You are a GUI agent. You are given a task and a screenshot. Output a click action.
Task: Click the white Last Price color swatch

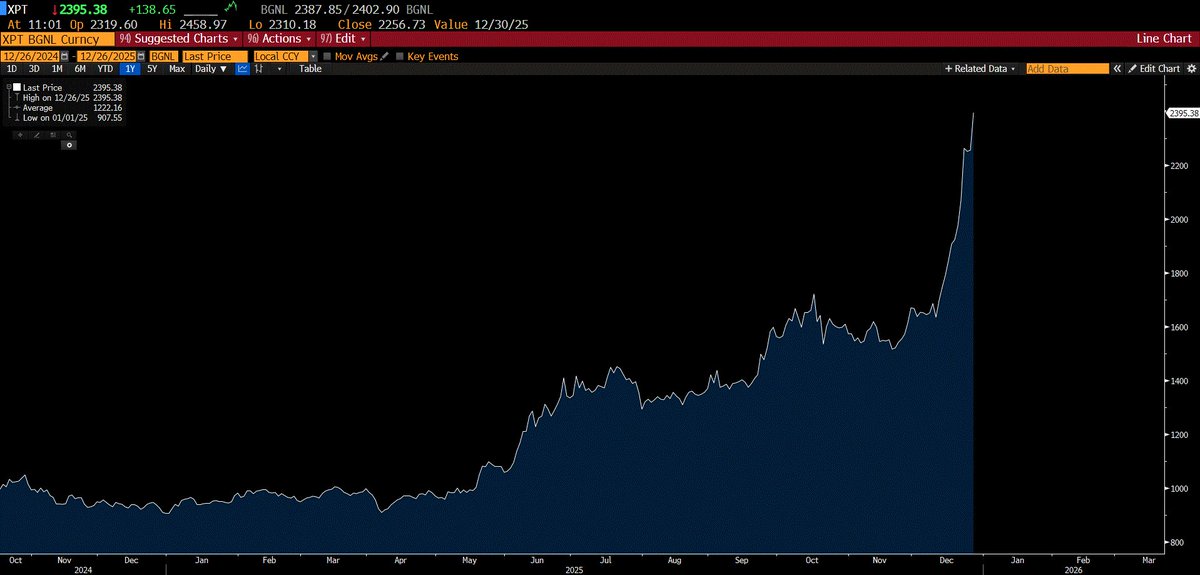(16, 87)
